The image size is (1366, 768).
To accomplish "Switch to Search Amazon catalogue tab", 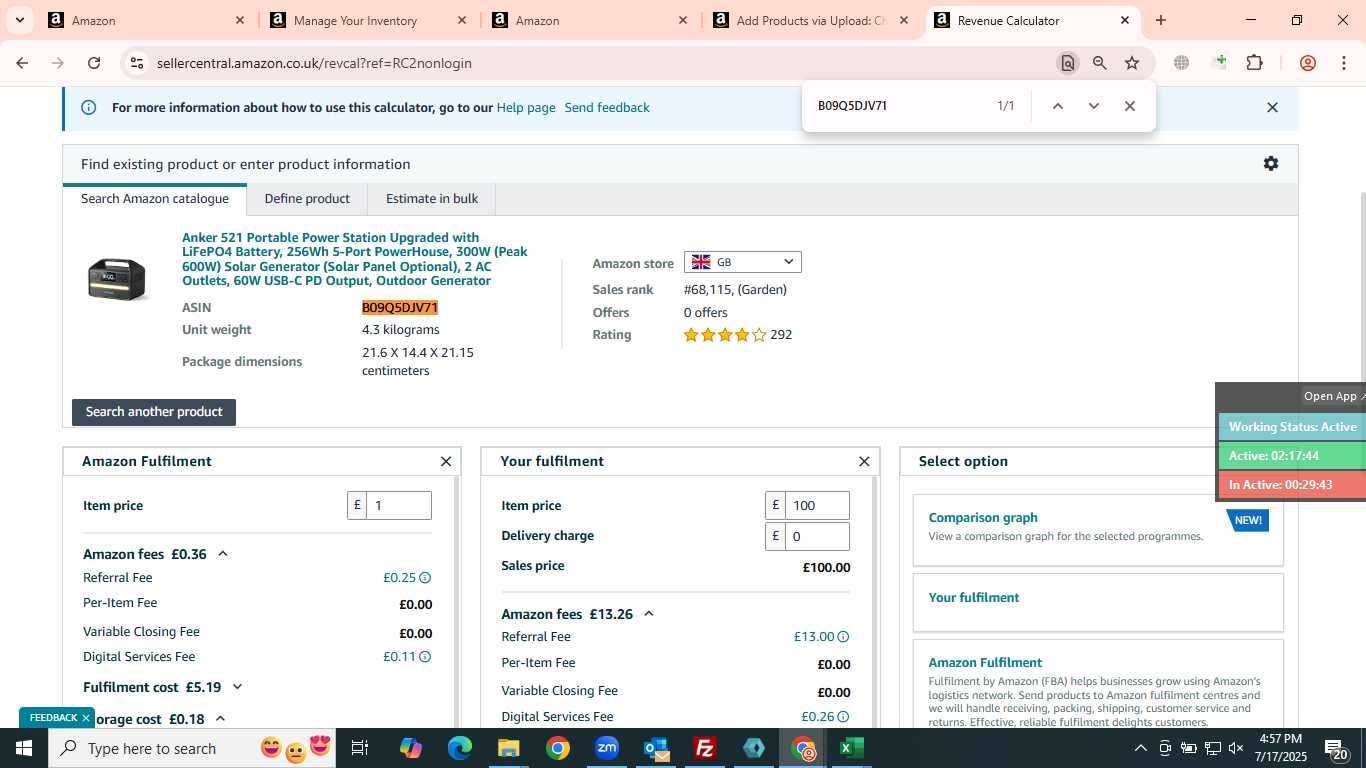I will coord(155,198).
